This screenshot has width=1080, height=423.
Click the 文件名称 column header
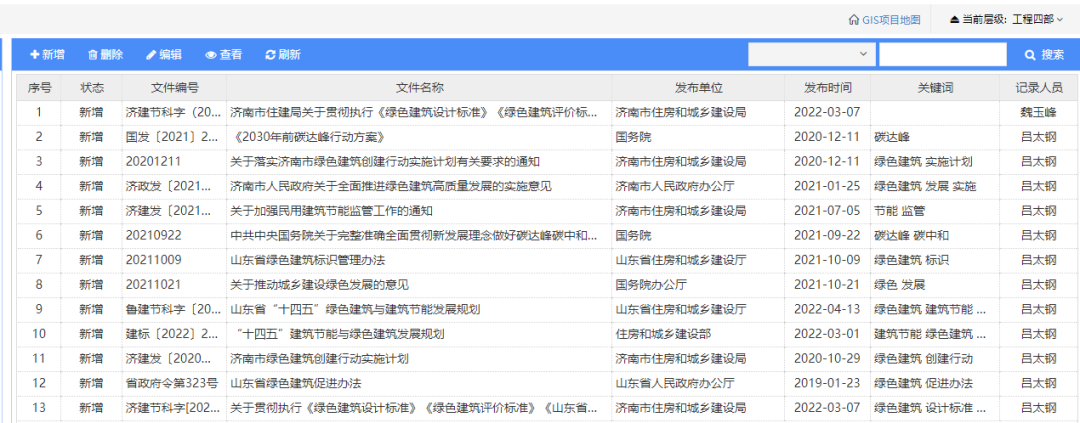click(x=419, y=88)
